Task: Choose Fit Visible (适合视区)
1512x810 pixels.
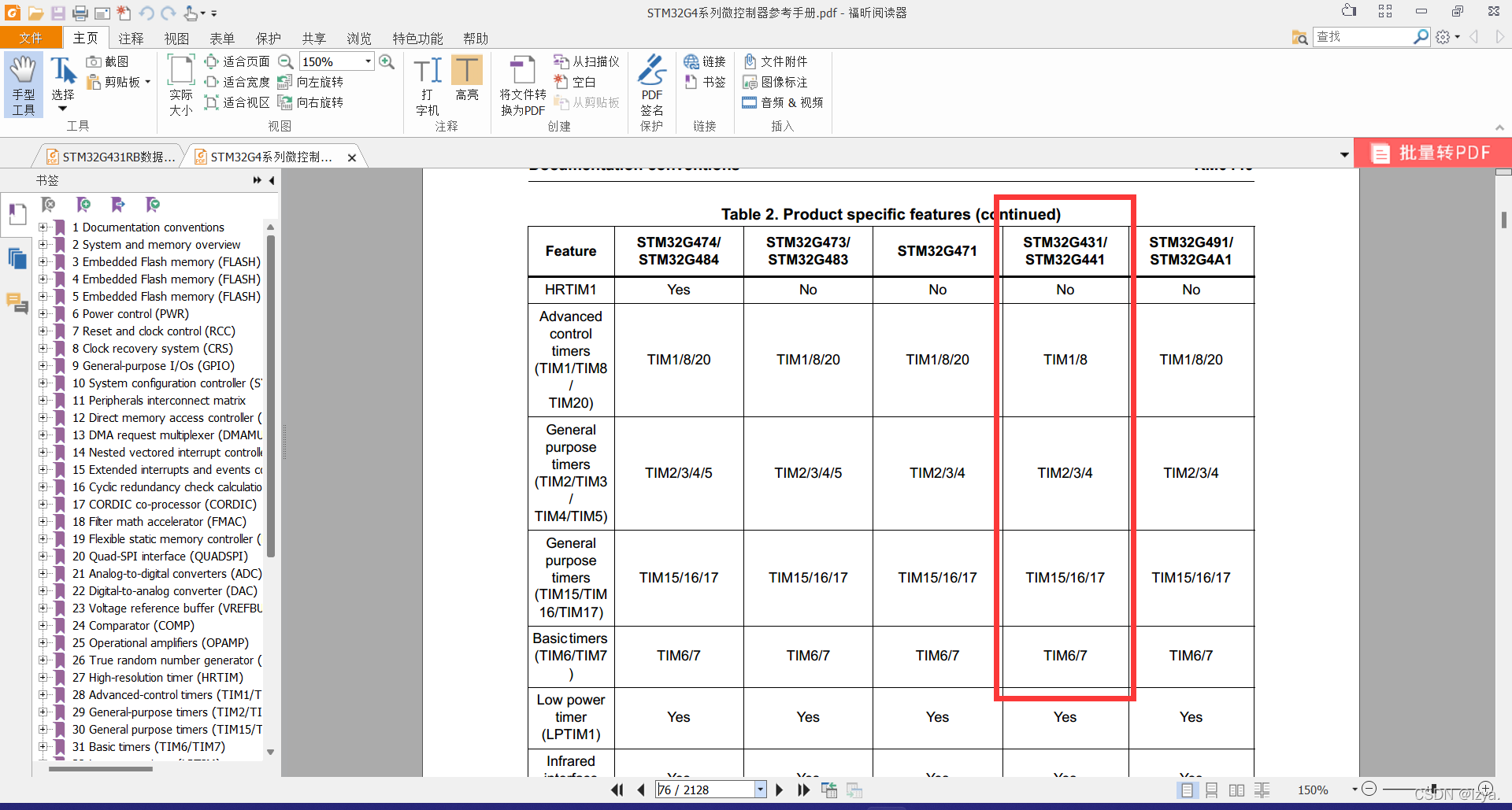Action: [237, 102]
